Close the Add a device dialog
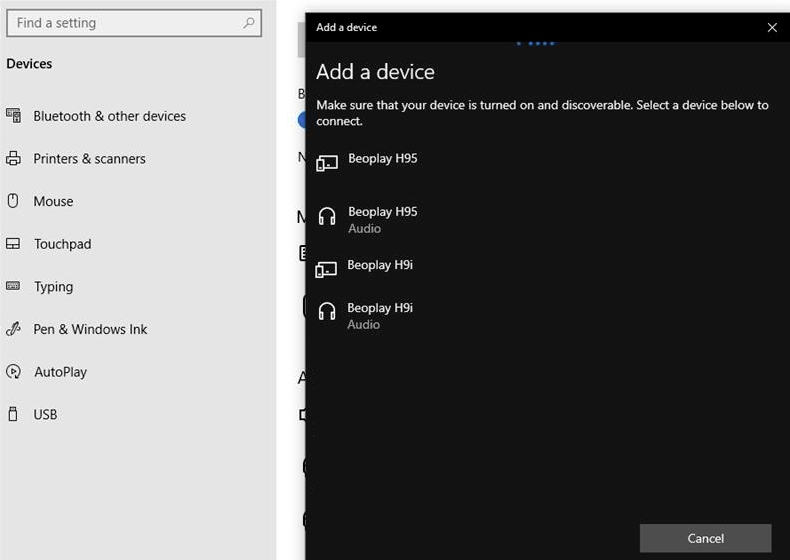 point(771,28)
